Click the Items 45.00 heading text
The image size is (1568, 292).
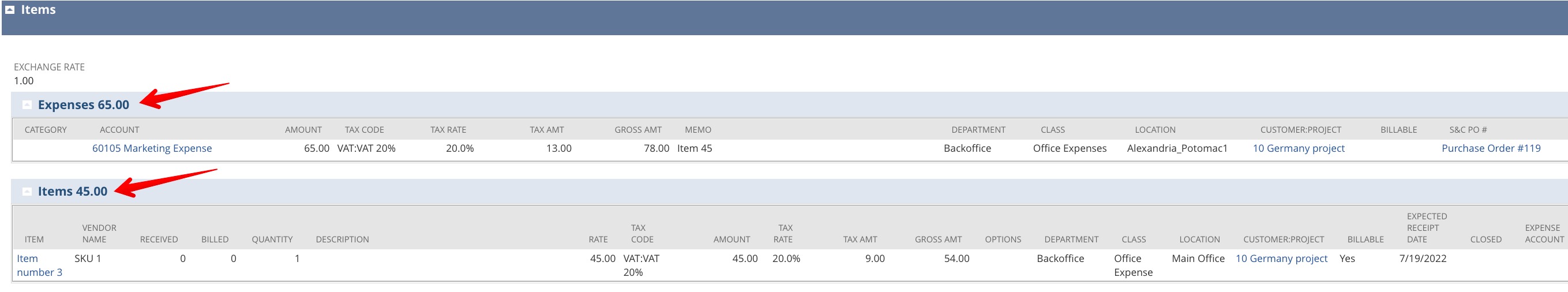click(x=73, y=192)
